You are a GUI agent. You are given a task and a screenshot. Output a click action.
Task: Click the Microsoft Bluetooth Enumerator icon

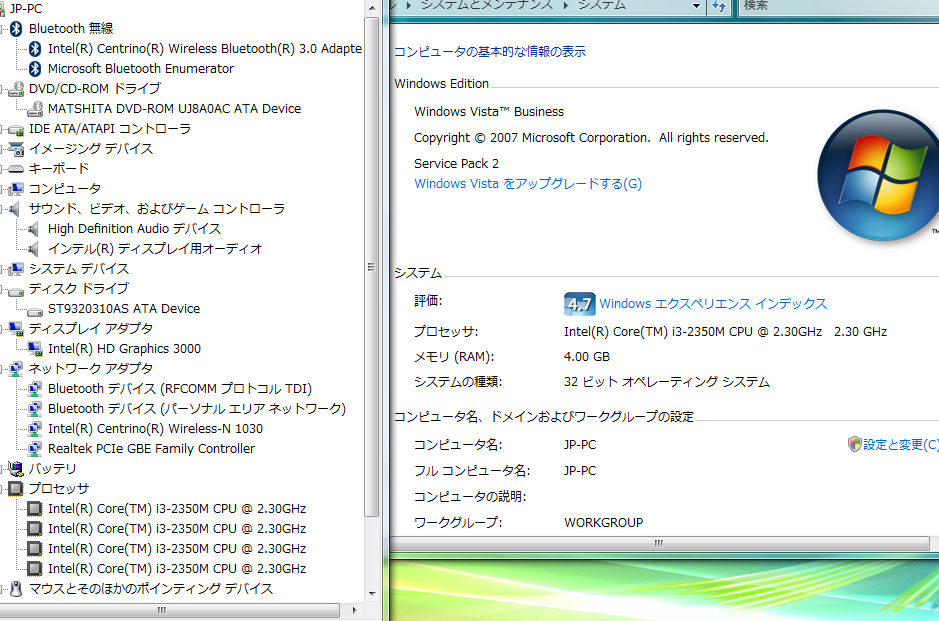pyautogui.click(x=35, y=69)
